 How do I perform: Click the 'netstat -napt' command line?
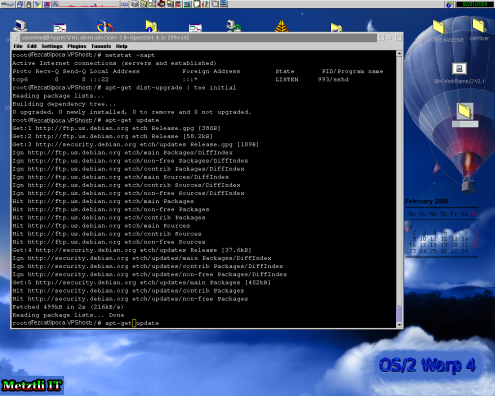84,55
